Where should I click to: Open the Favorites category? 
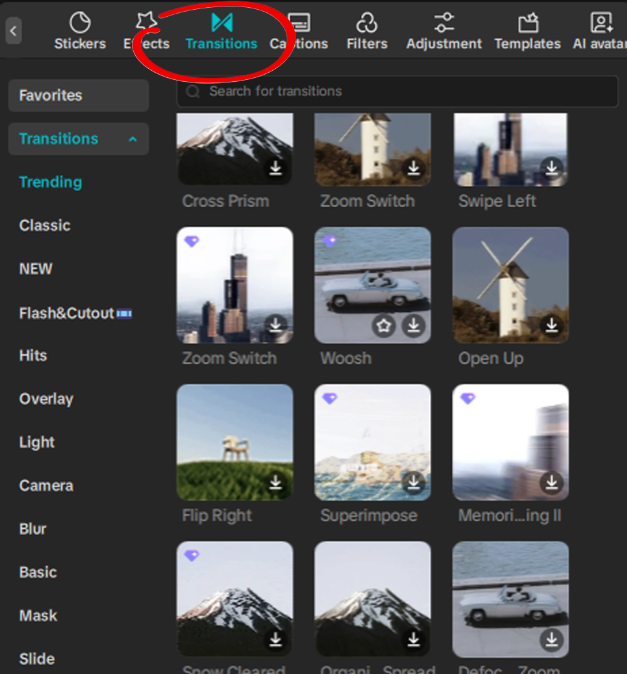click(79, 95)
